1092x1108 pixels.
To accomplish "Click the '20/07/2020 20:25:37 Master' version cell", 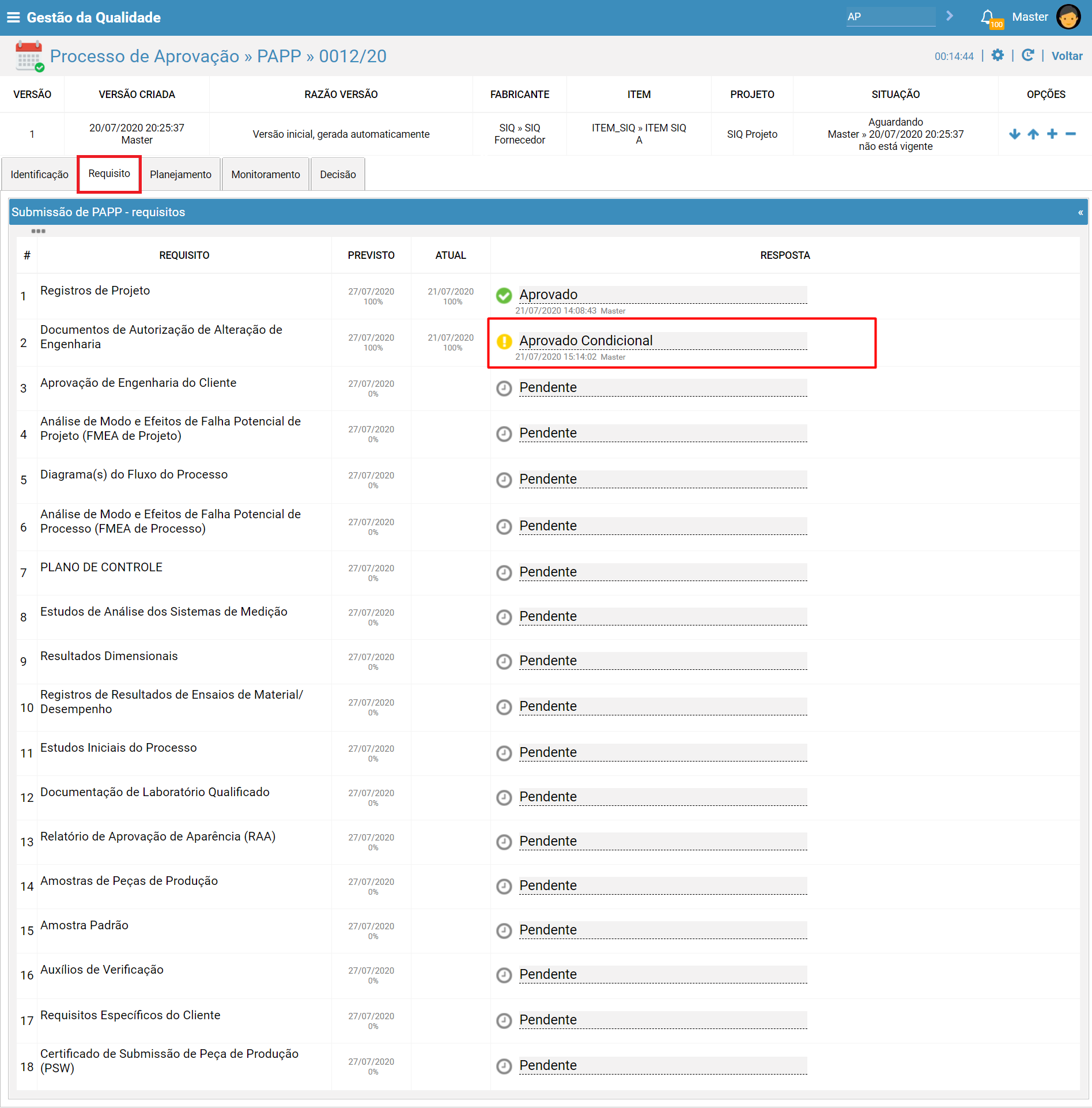I will [x=137, y=134].
